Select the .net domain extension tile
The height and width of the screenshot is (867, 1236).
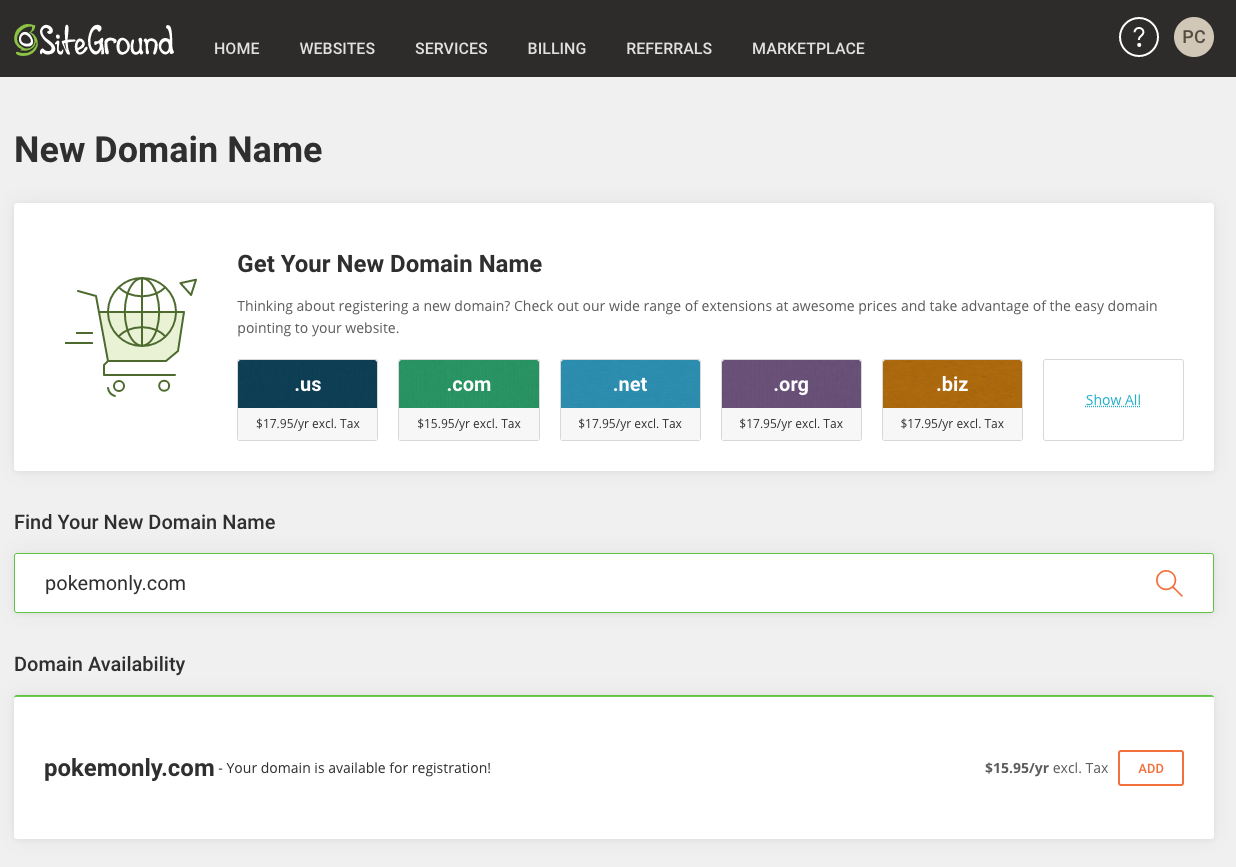click(630, 400)
